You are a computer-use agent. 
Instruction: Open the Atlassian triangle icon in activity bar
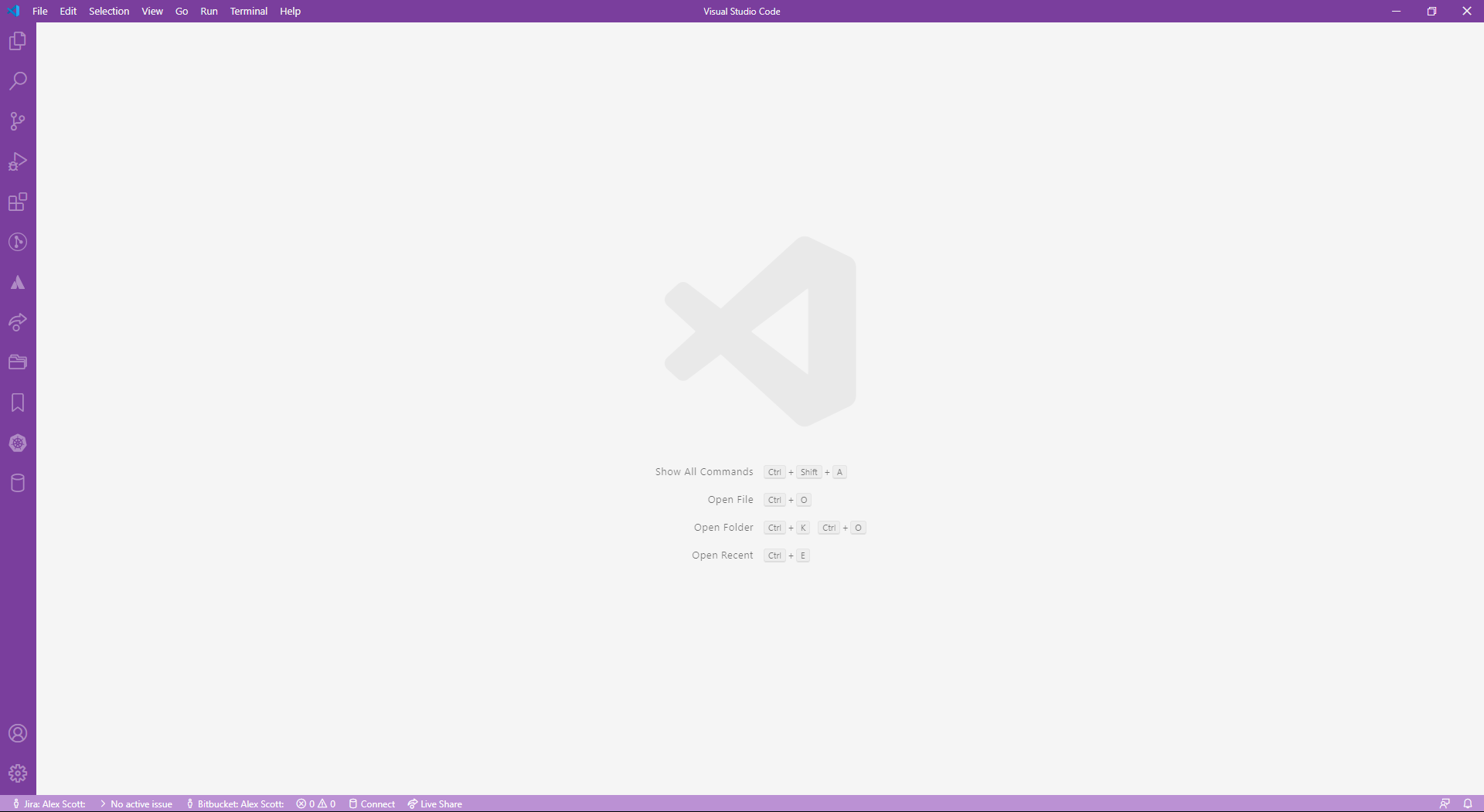pyautogui.click(x=18, y=282)
